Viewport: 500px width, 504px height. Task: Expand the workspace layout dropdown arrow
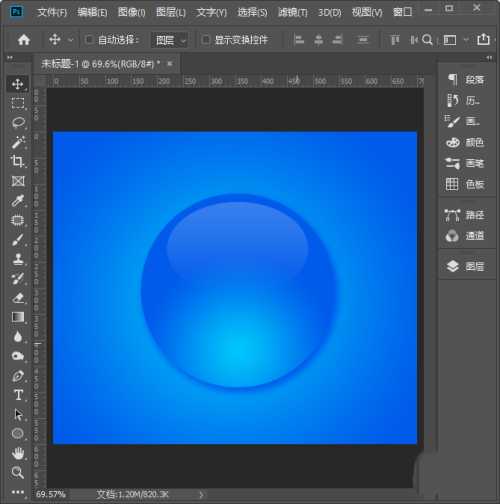point(466,40)
